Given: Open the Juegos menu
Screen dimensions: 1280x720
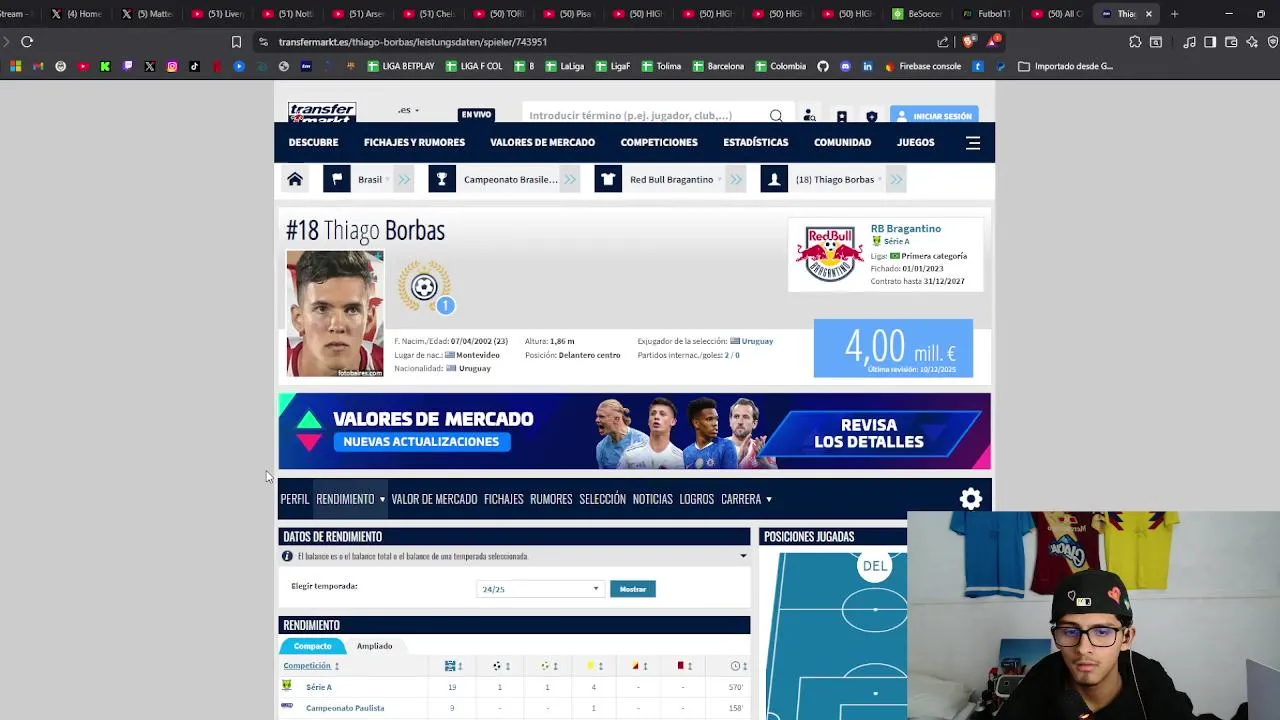Looking at the screenshot, I should [915, 143].
